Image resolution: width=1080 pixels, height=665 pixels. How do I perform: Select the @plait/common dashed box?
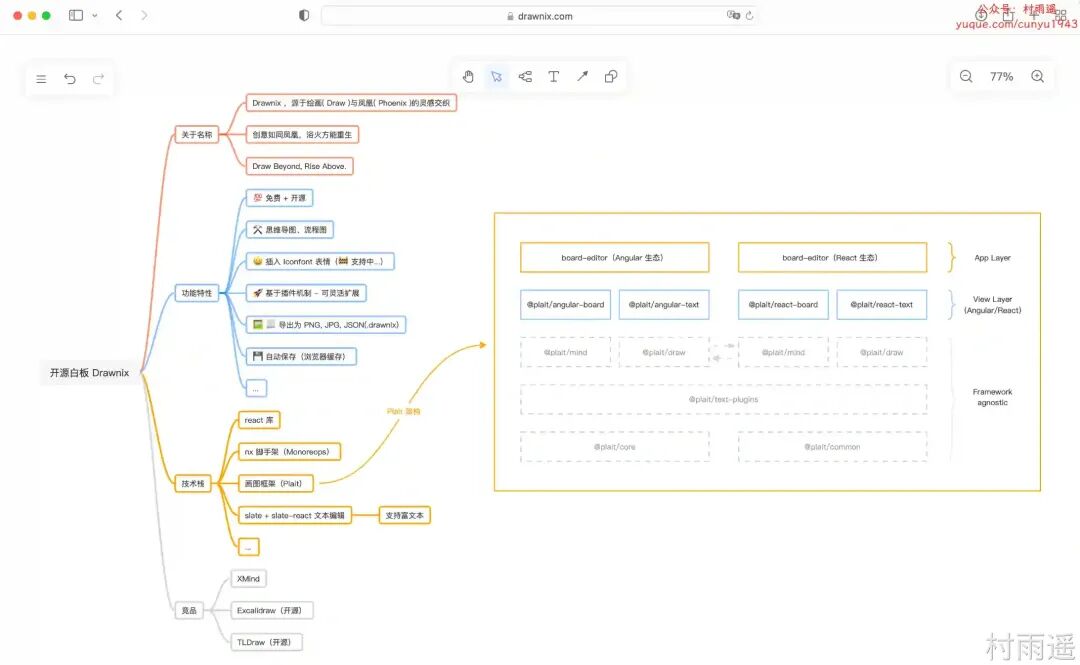tap(832, 447)
